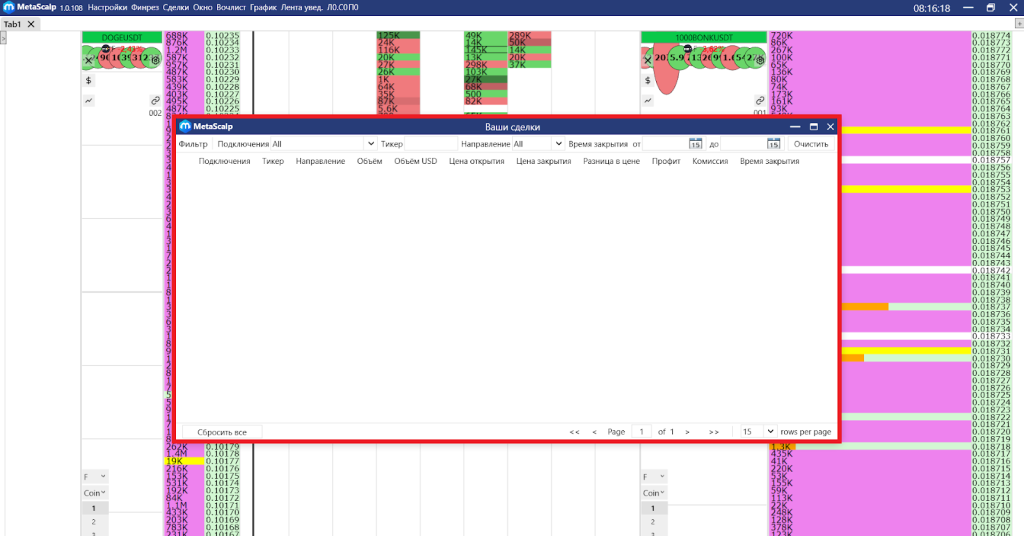Open the chart icon in DOGEUSDT panel

tap(89, 101)
